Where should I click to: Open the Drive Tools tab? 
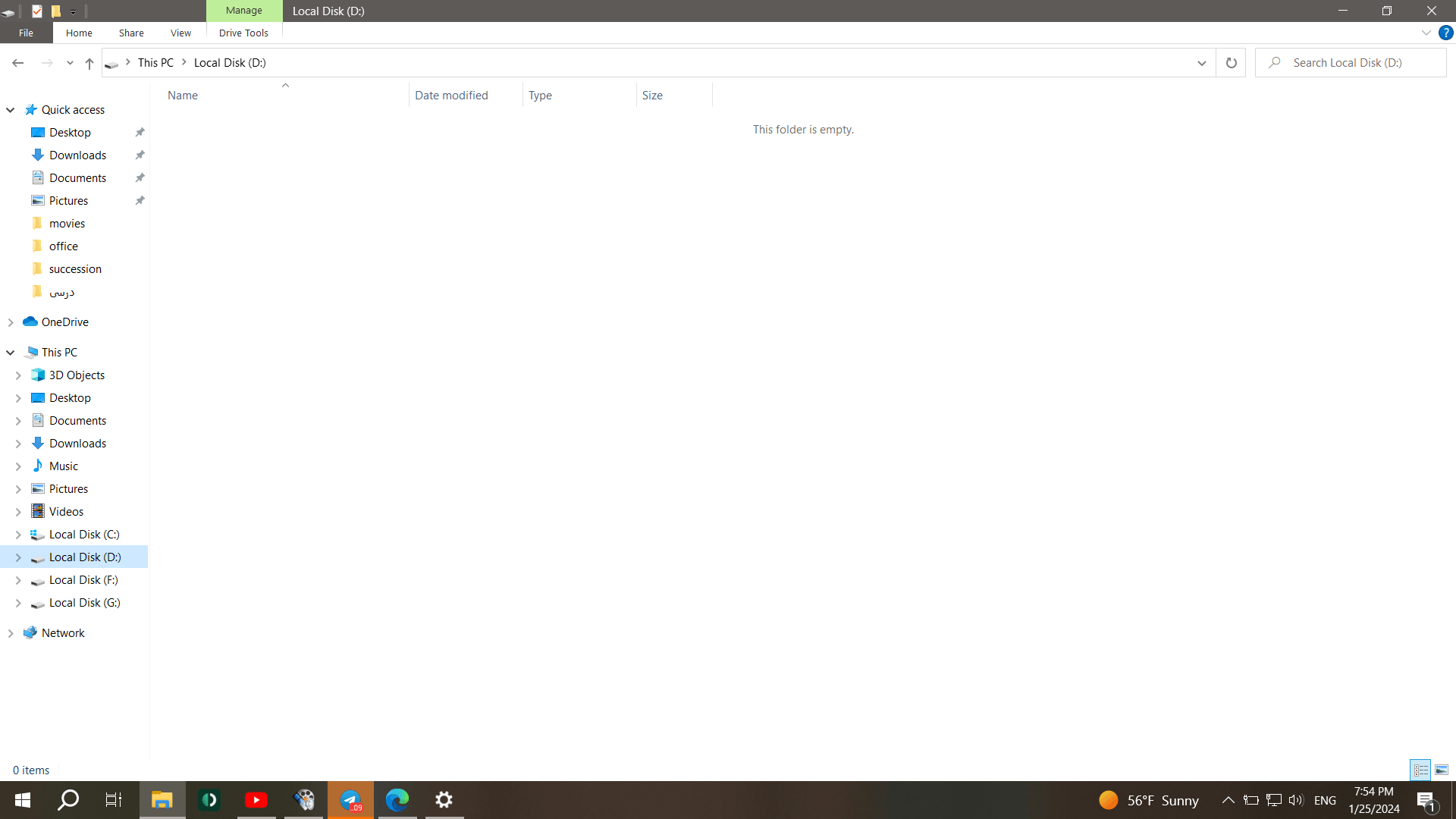(243, 33)
